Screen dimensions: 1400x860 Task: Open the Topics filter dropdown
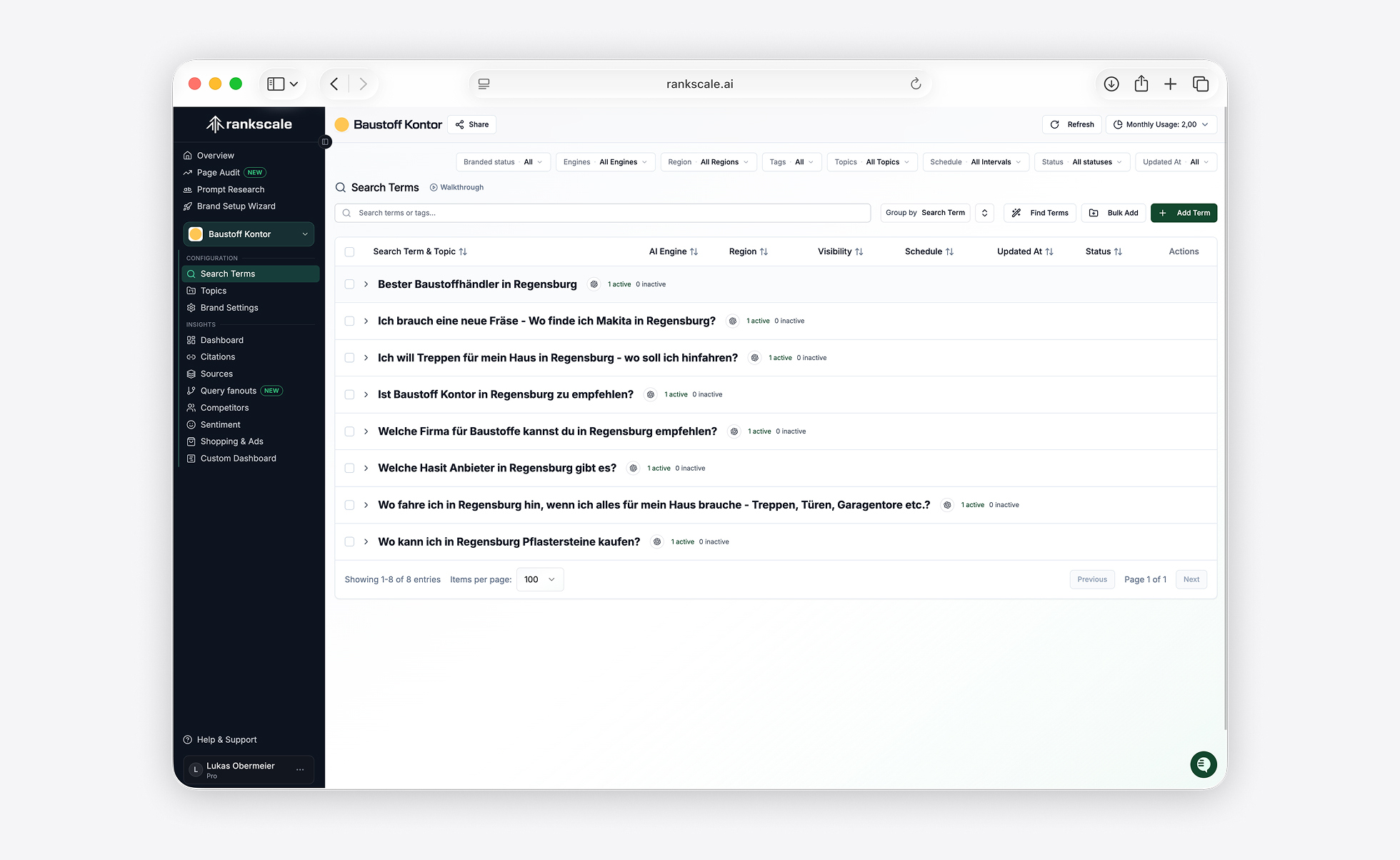(x=871, y=162)
